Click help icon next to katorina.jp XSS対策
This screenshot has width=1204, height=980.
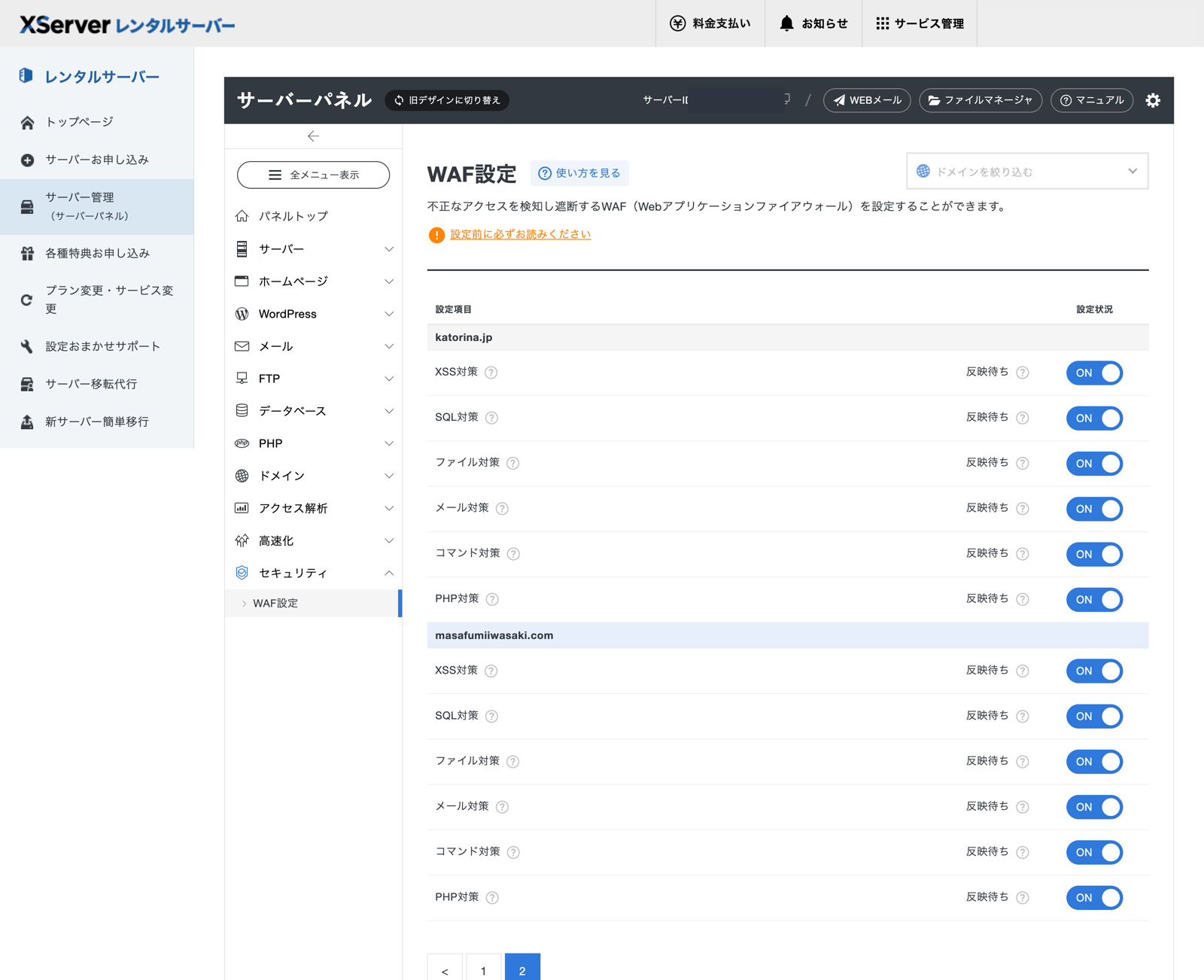click(x=491, y=373)
